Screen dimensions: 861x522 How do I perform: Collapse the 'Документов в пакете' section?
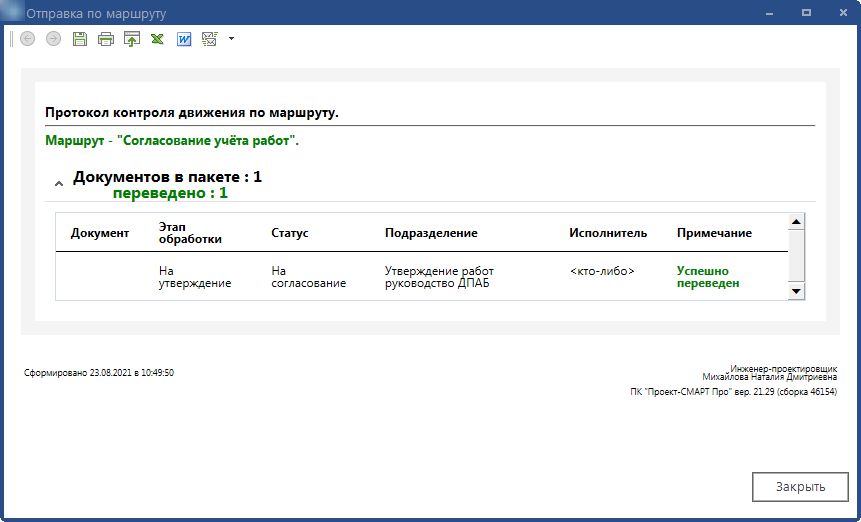point(59,184)
